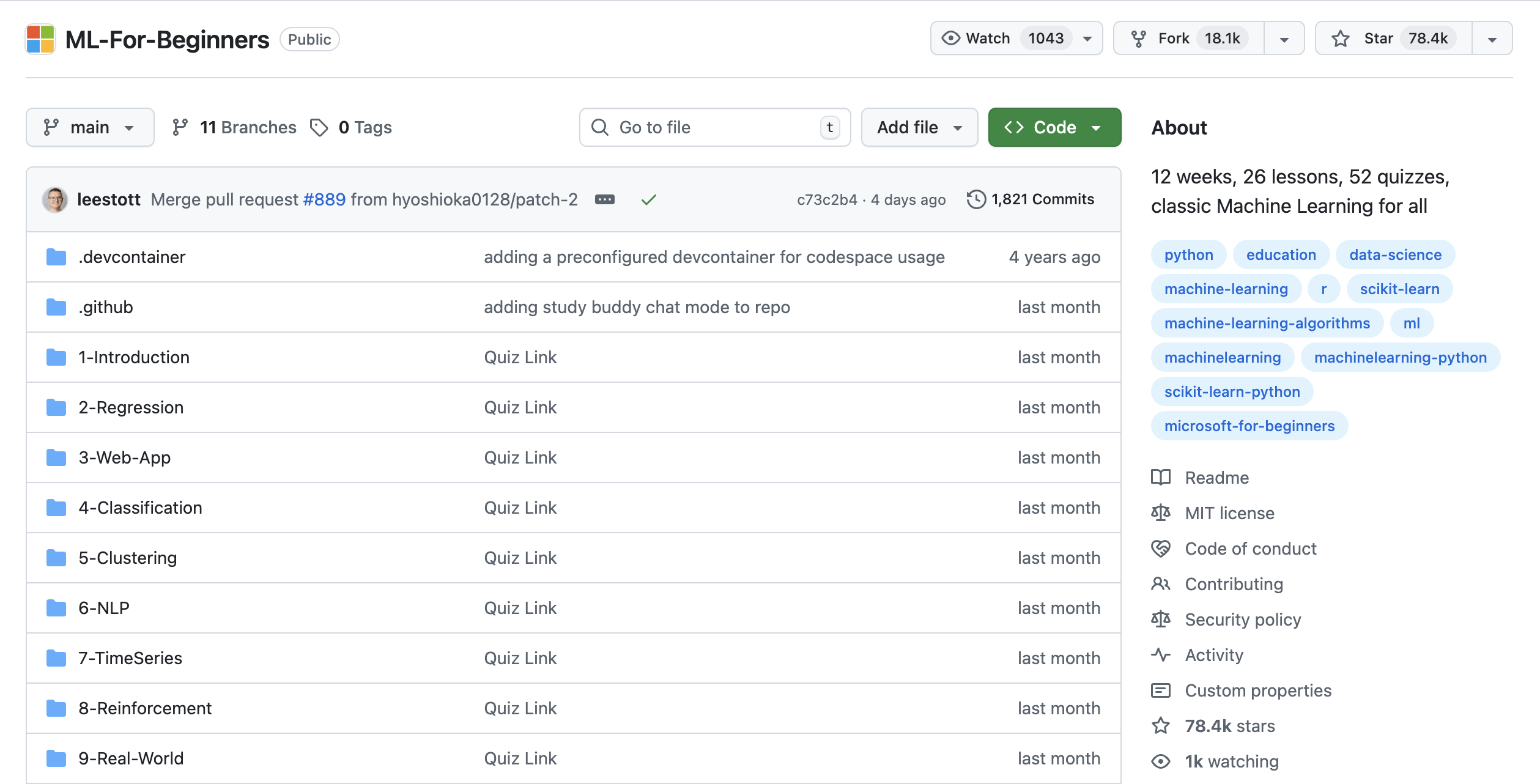The height and width of the screenshot is (784, 1540).
Task: Select the machine-learning topic tag
Action: point(1226,289)
